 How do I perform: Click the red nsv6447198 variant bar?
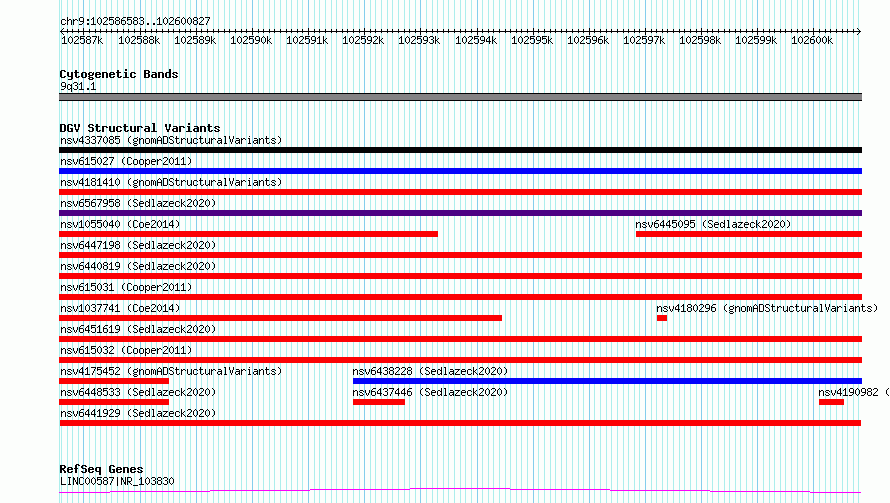pos(460,255)
